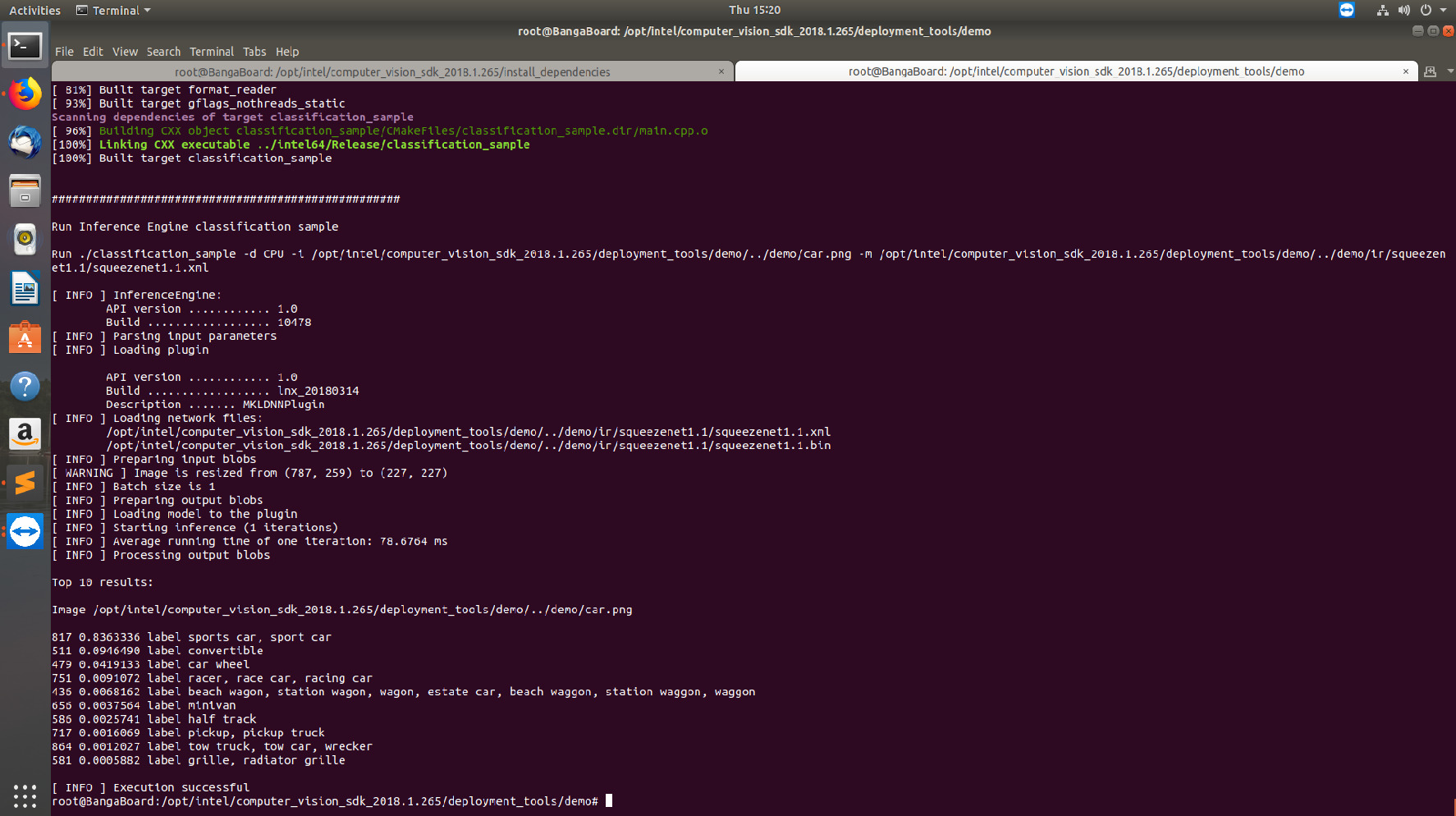Click the TeamViewer tray icon in top bar
This screenshot has height=816, width=1456.
(x=1347, y=10)
